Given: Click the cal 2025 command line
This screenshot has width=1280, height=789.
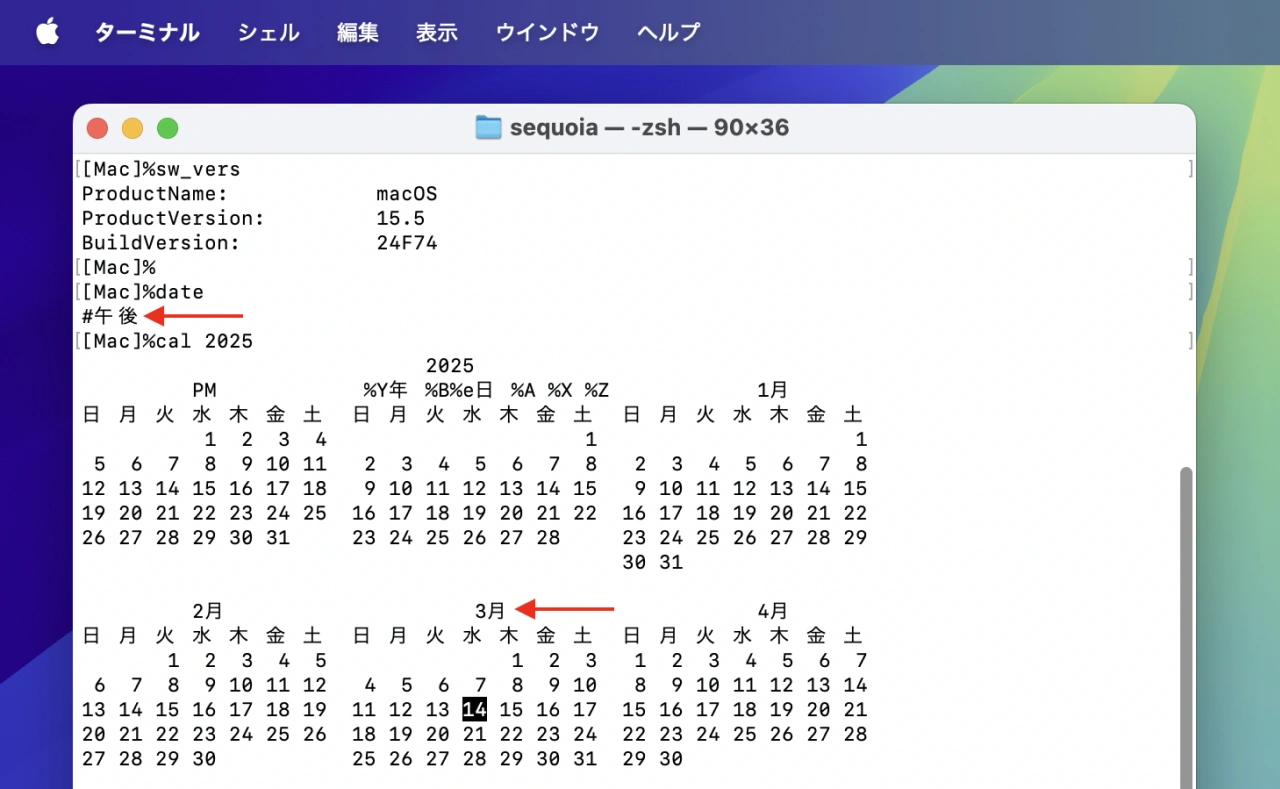Looking at the screenshot, I should pos(204,342).
